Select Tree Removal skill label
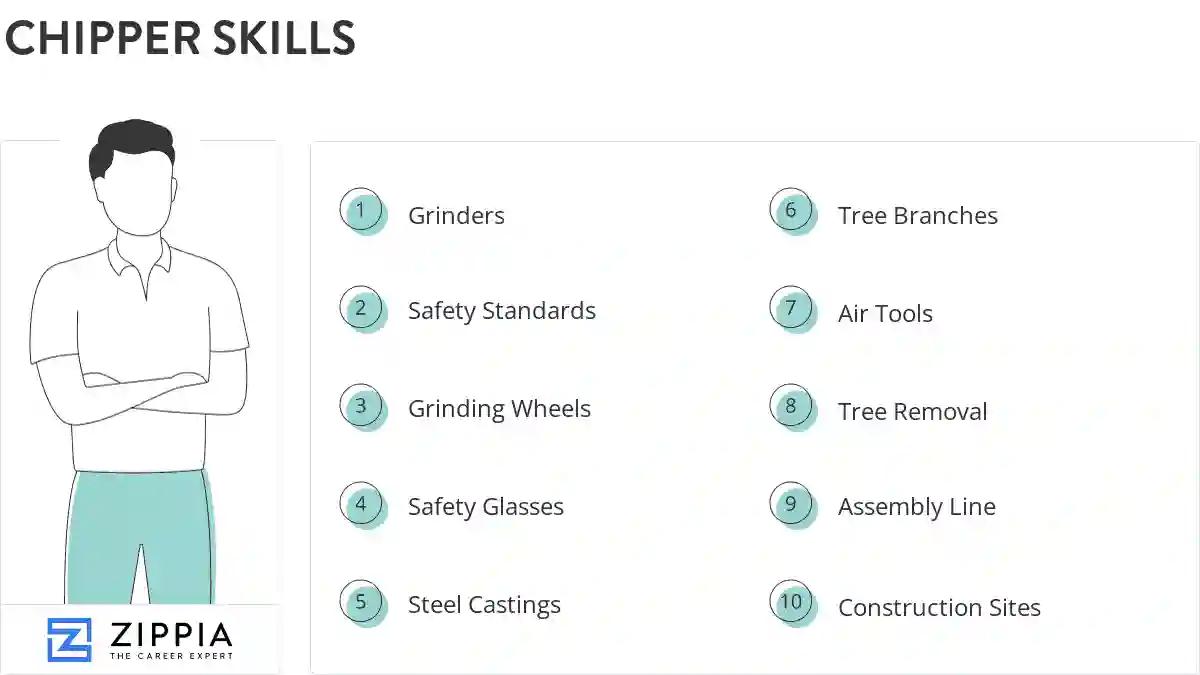This screenshot has width=1200, height=675. click(x=912, y=412)
